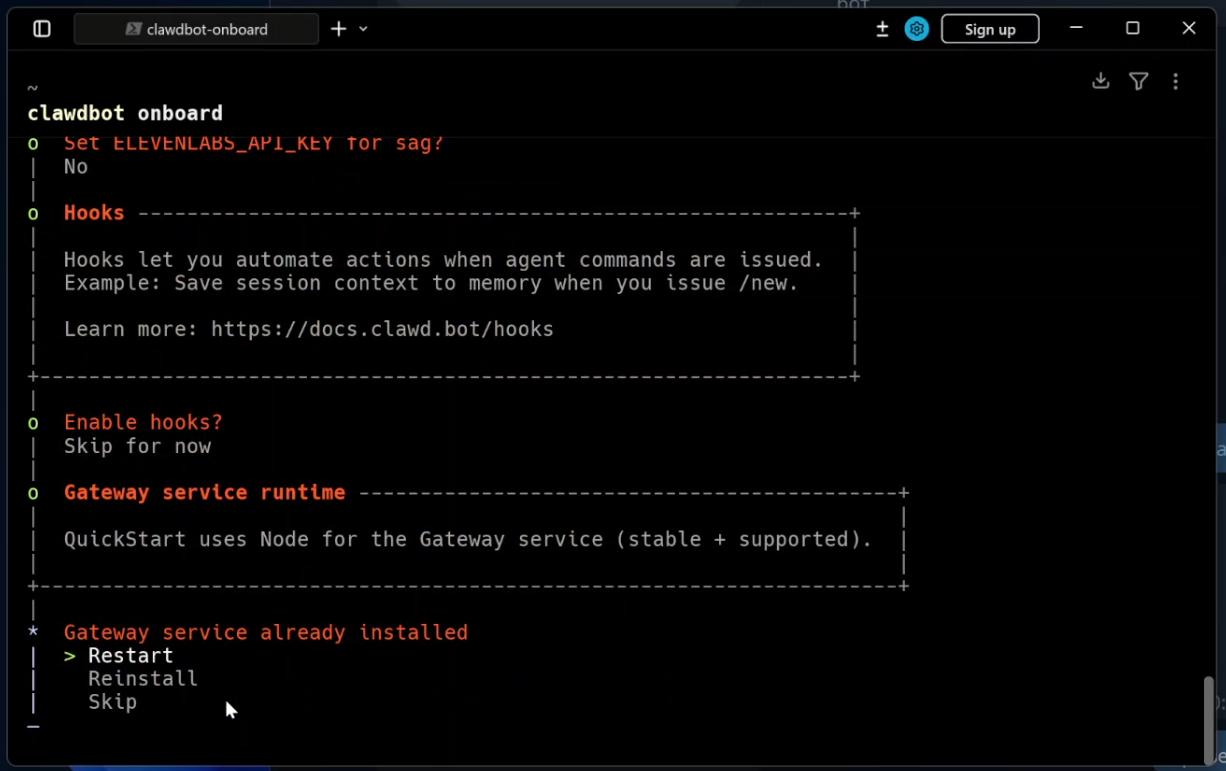This screenshot has width=1226, height=771.
Task: Choose the Reinstall option
Action: click(142, 679)
